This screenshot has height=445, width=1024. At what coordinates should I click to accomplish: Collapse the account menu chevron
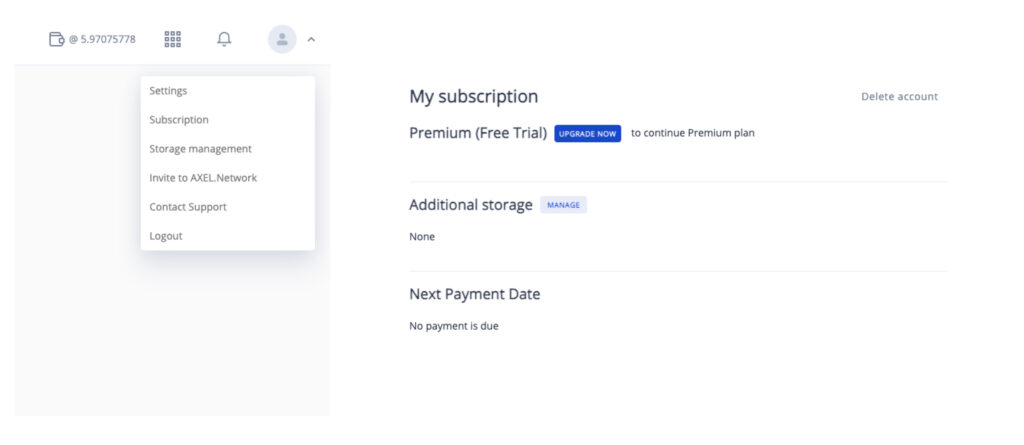(x=312, y=39)
